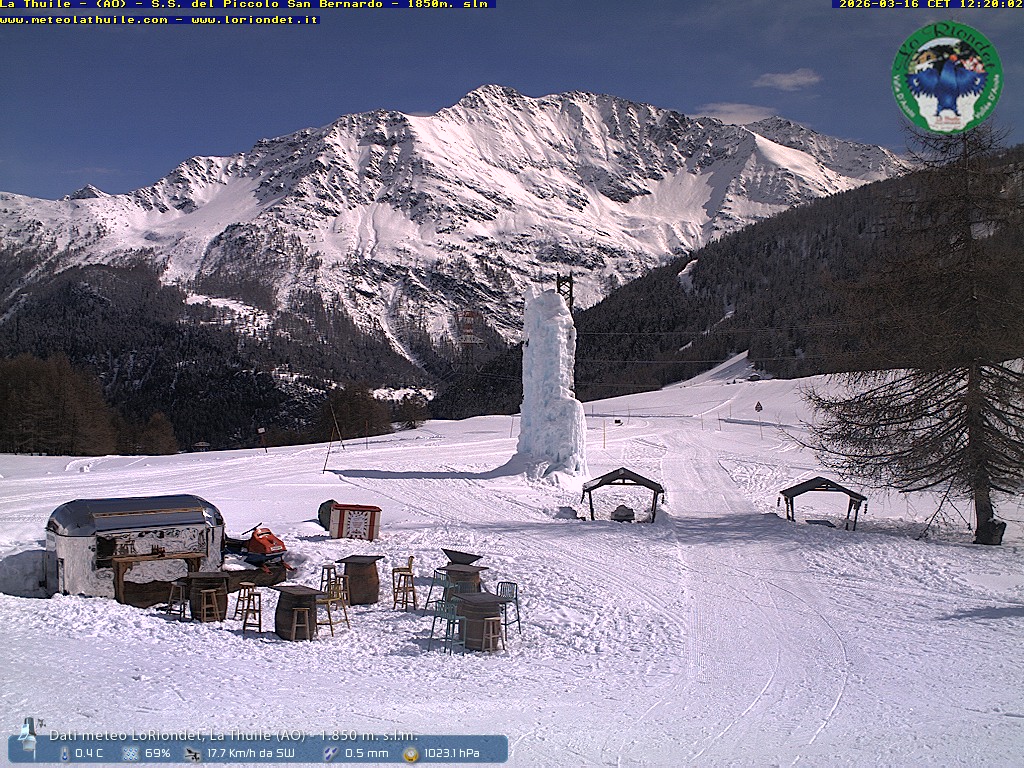Click the 0.5 mm rainfall reading
The width and height of the screenshot is (1024, 768).
tap(366, 753)
